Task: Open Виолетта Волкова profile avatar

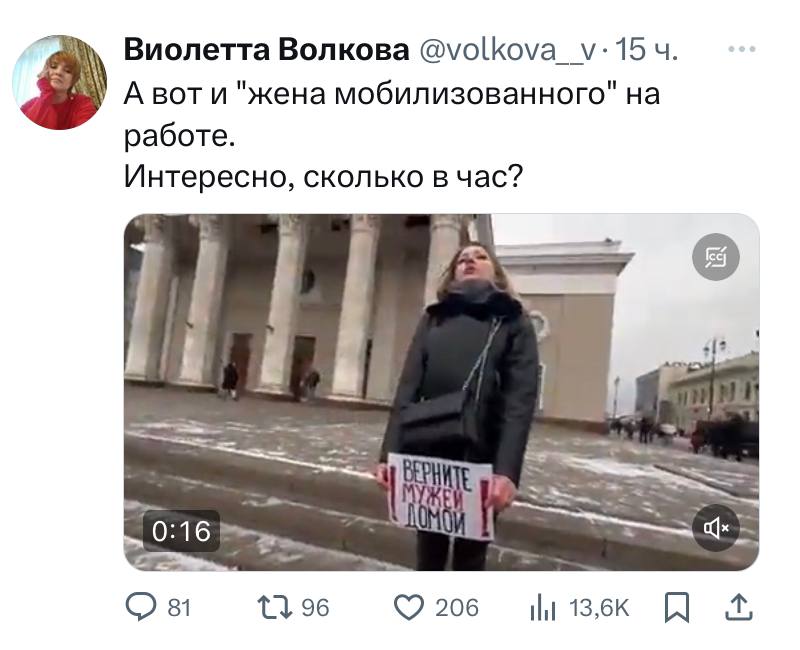Action: [x=59, y=82]
